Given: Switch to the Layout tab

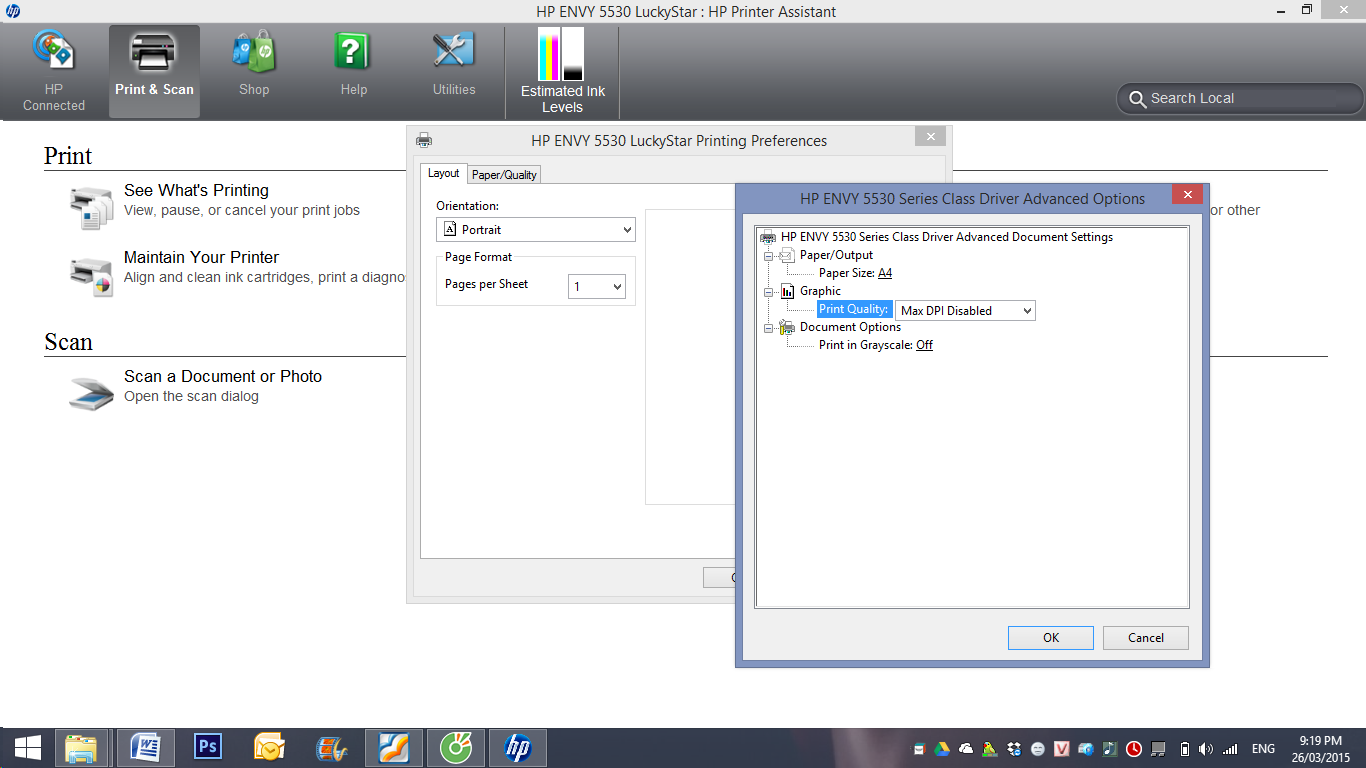Looking at the screenshot, I should [443, 173].
